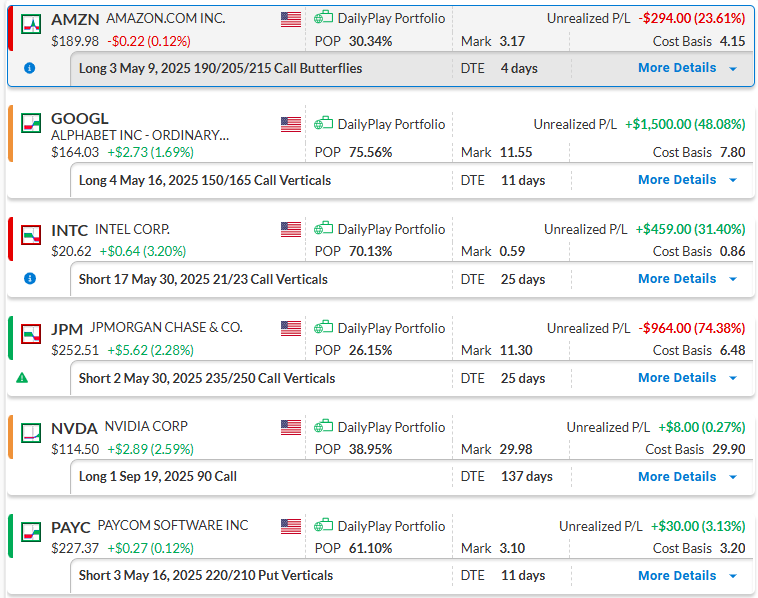The height and width of the screenshot is (598, 758).
Task: Click JPM unrealized P/L -$964.00 value
Action: click(x=692, y=328)
